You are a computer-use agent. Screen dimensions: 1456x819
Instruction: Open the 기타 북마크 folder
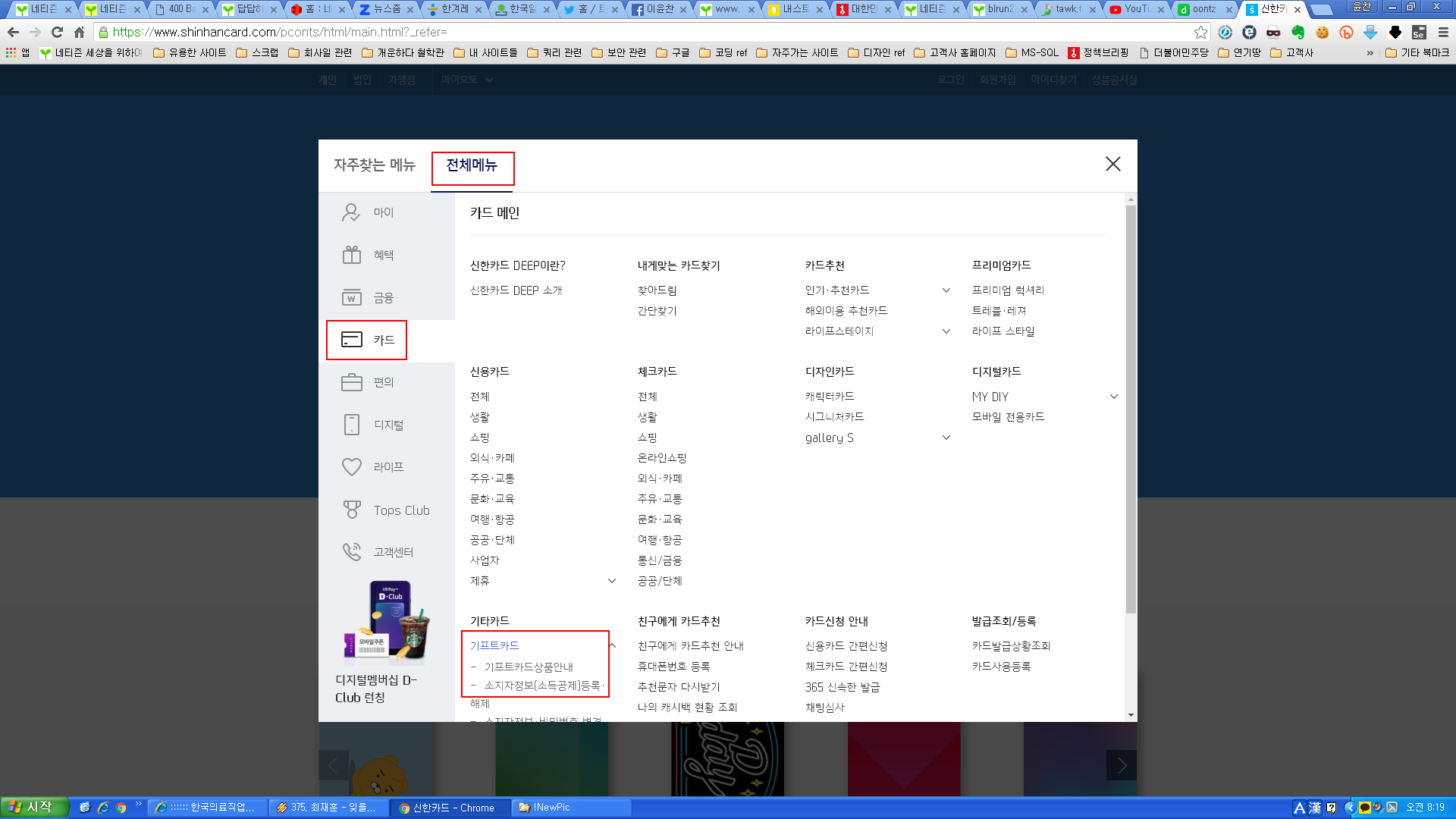point(1417,52)
